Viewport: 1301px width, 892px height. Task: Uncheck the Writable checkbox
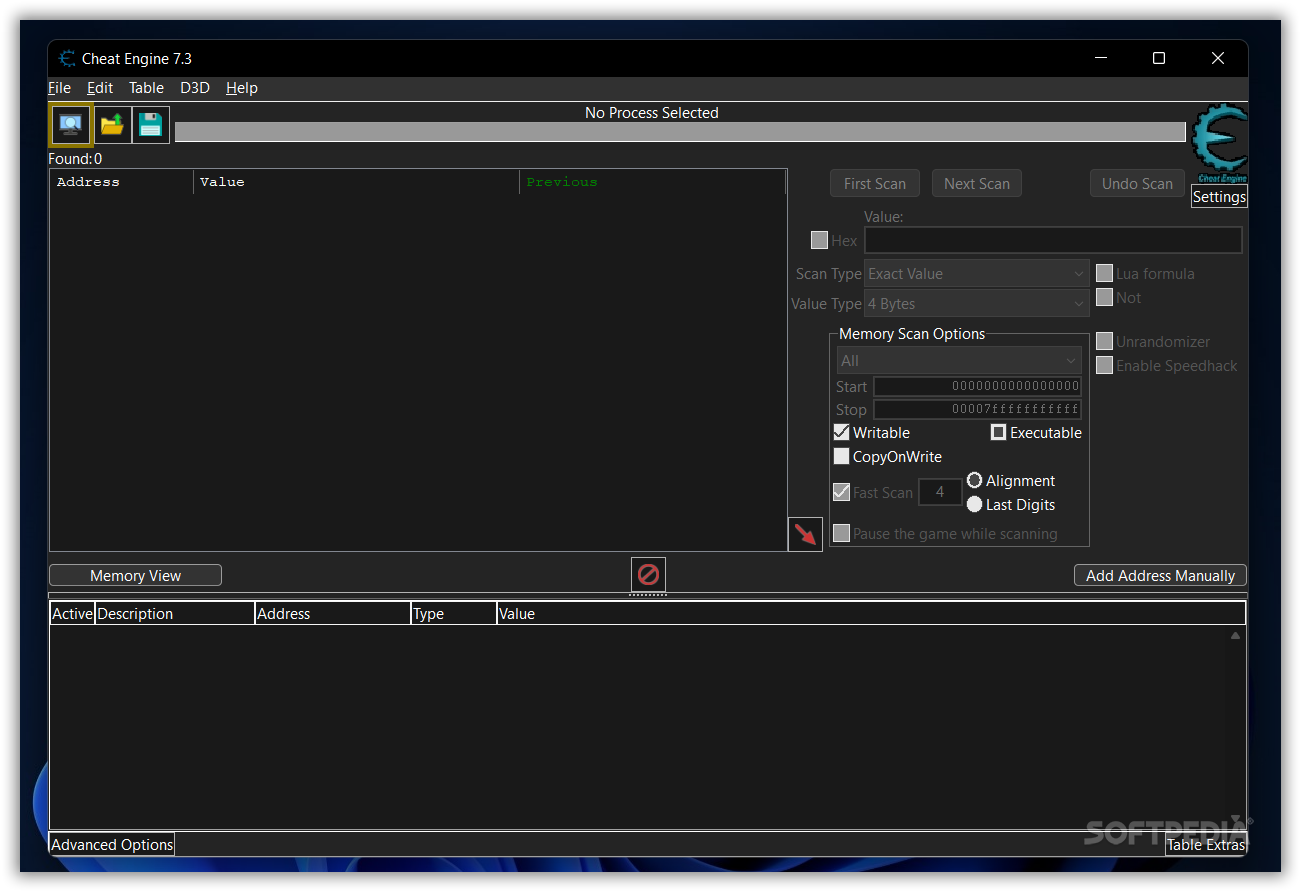tap(841, 432)
